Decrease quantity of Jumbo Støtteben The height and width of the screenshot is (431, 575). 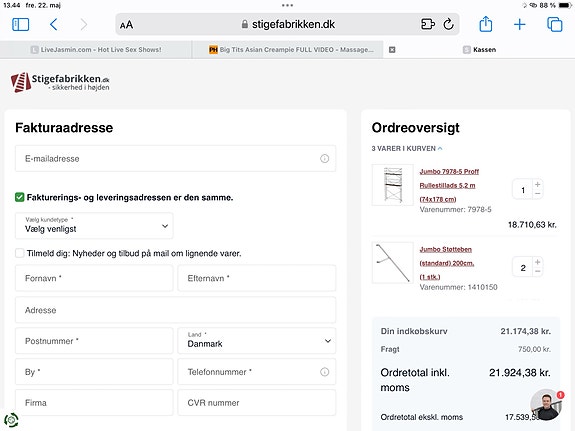(538, 271)
